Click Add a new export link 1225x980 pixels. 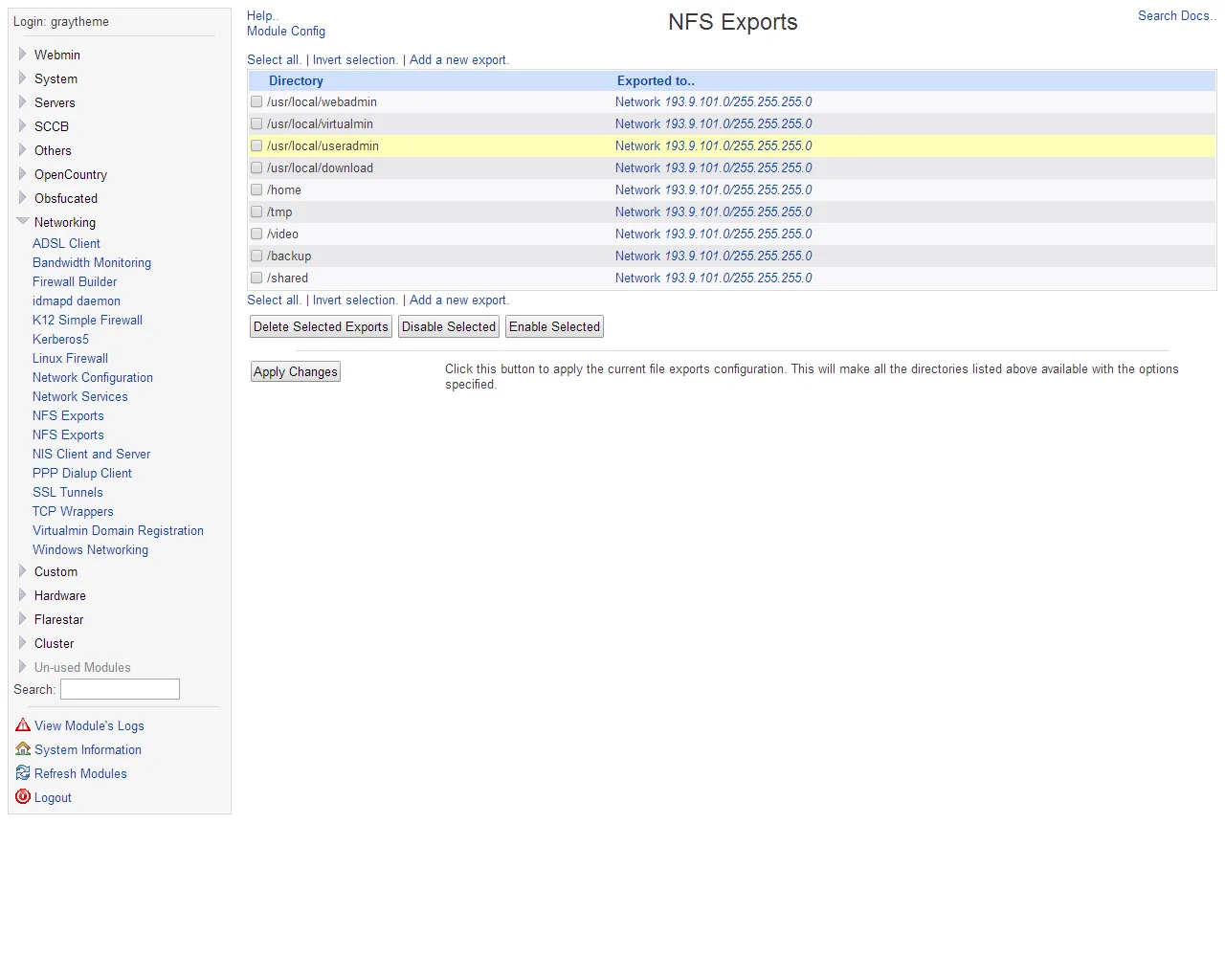coord(458,59)
